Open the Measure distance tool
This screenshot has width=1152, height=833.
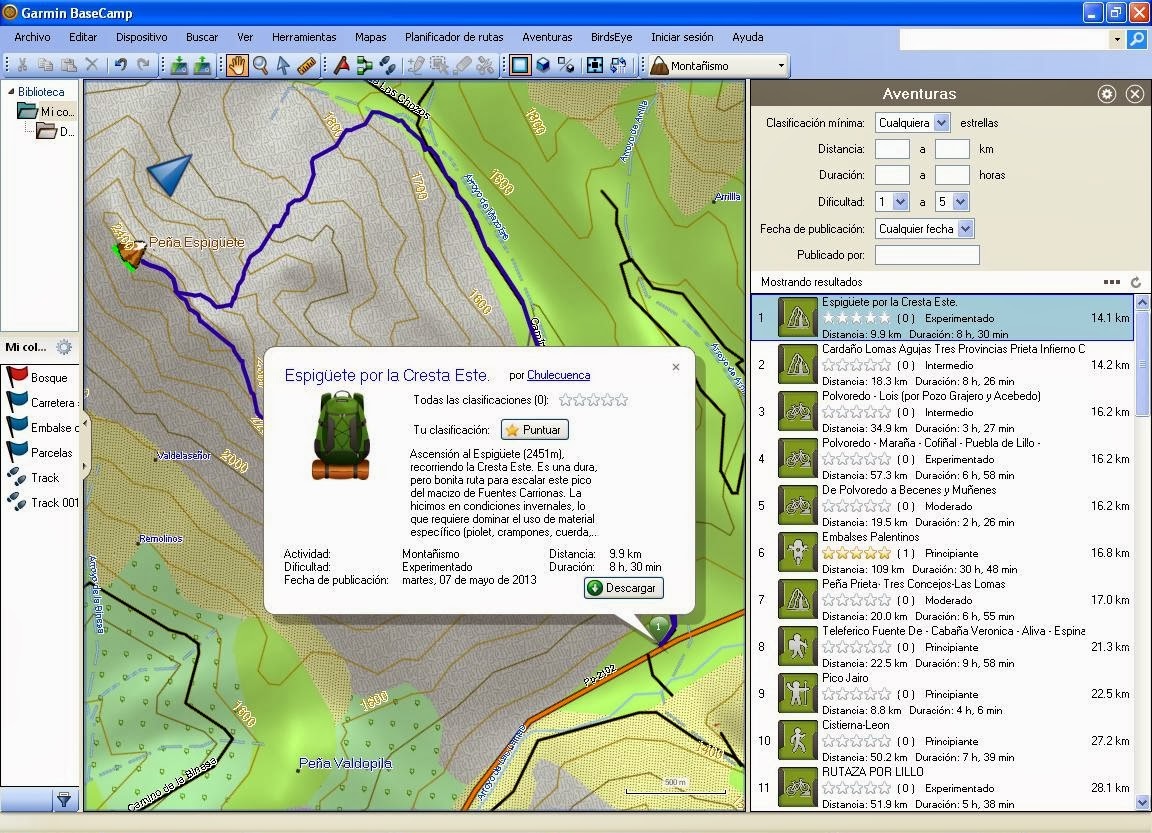pyautogui.click(x=308, y=64)
